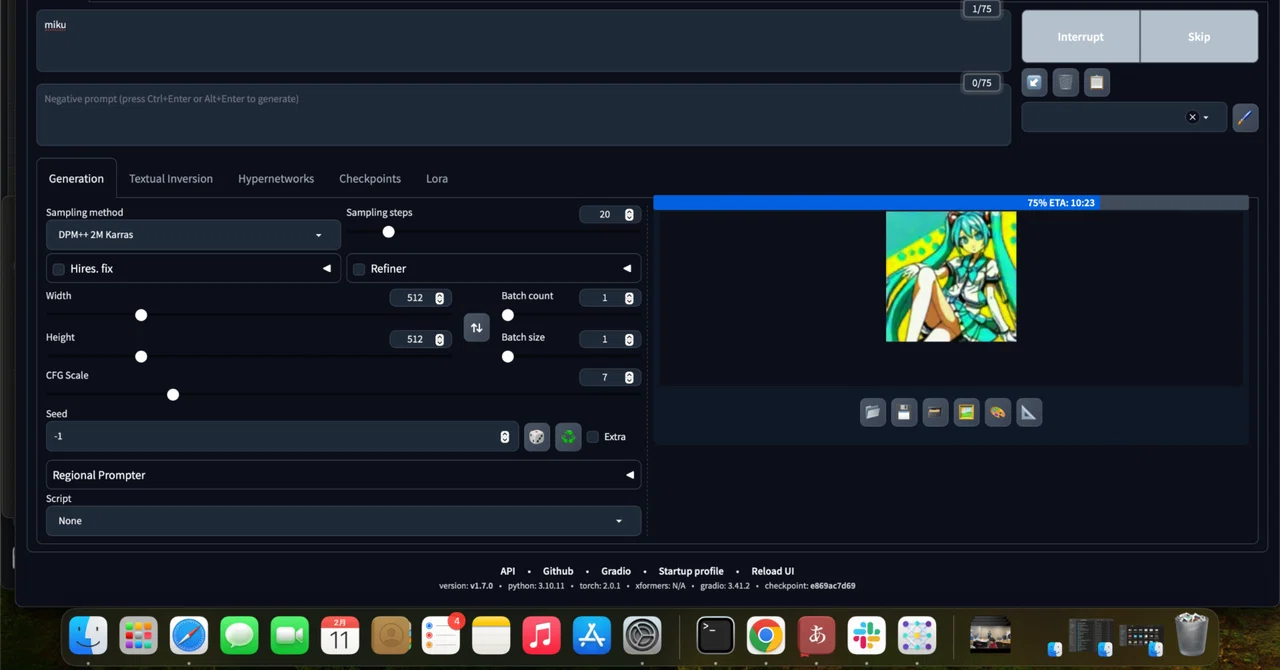Adjust the Batch count number stepper
1280x670 pixels.
[x=629, y=298]
